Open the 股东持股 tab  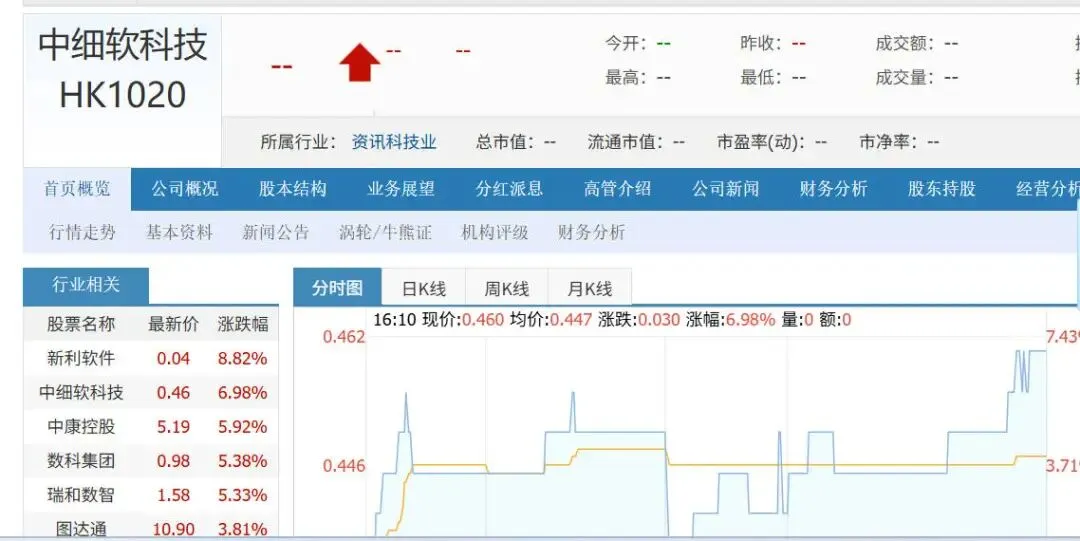pos(942,189)
